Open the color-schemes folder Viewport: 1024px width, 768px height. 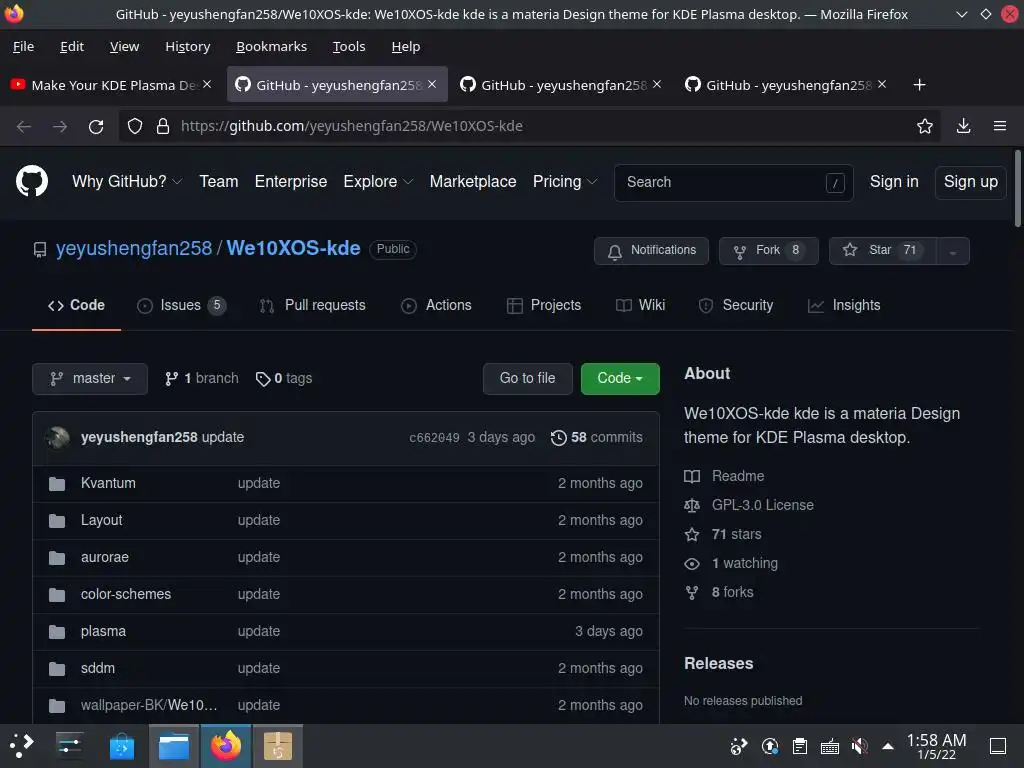[x=126, y=594]
